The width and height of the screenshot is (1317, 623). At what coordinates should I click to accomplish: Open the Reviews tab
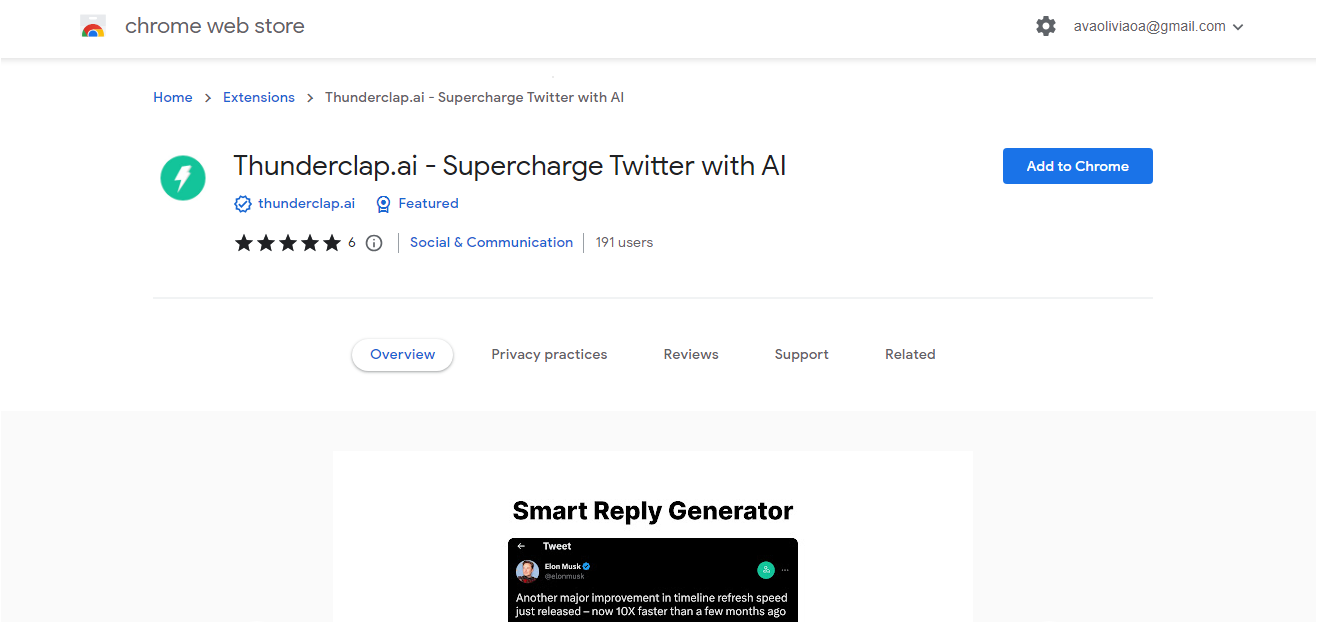(x=691, y=355)
